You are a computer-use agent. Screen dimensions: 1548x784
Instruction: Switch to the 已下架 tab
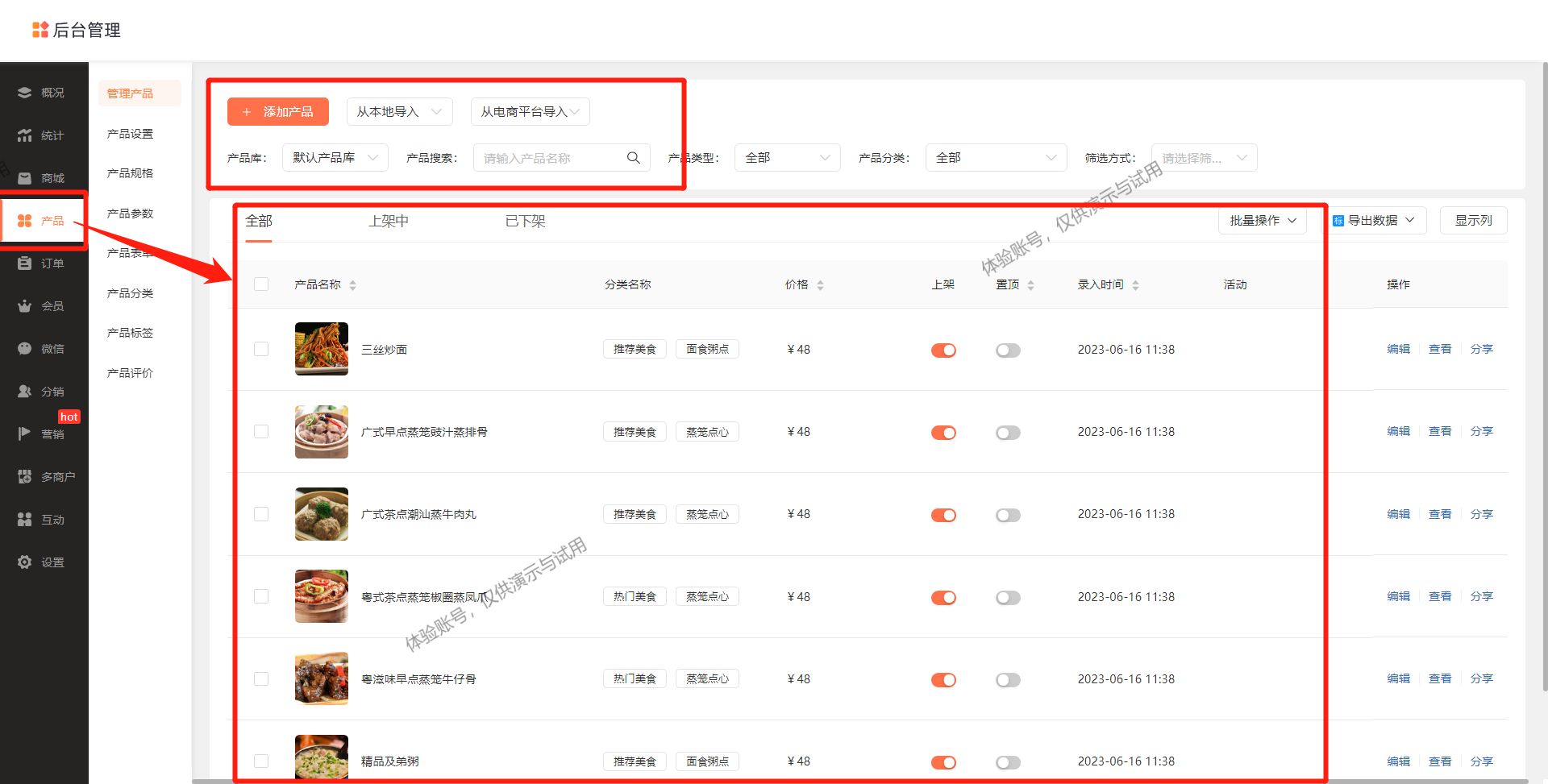click(x=525, y=221)
